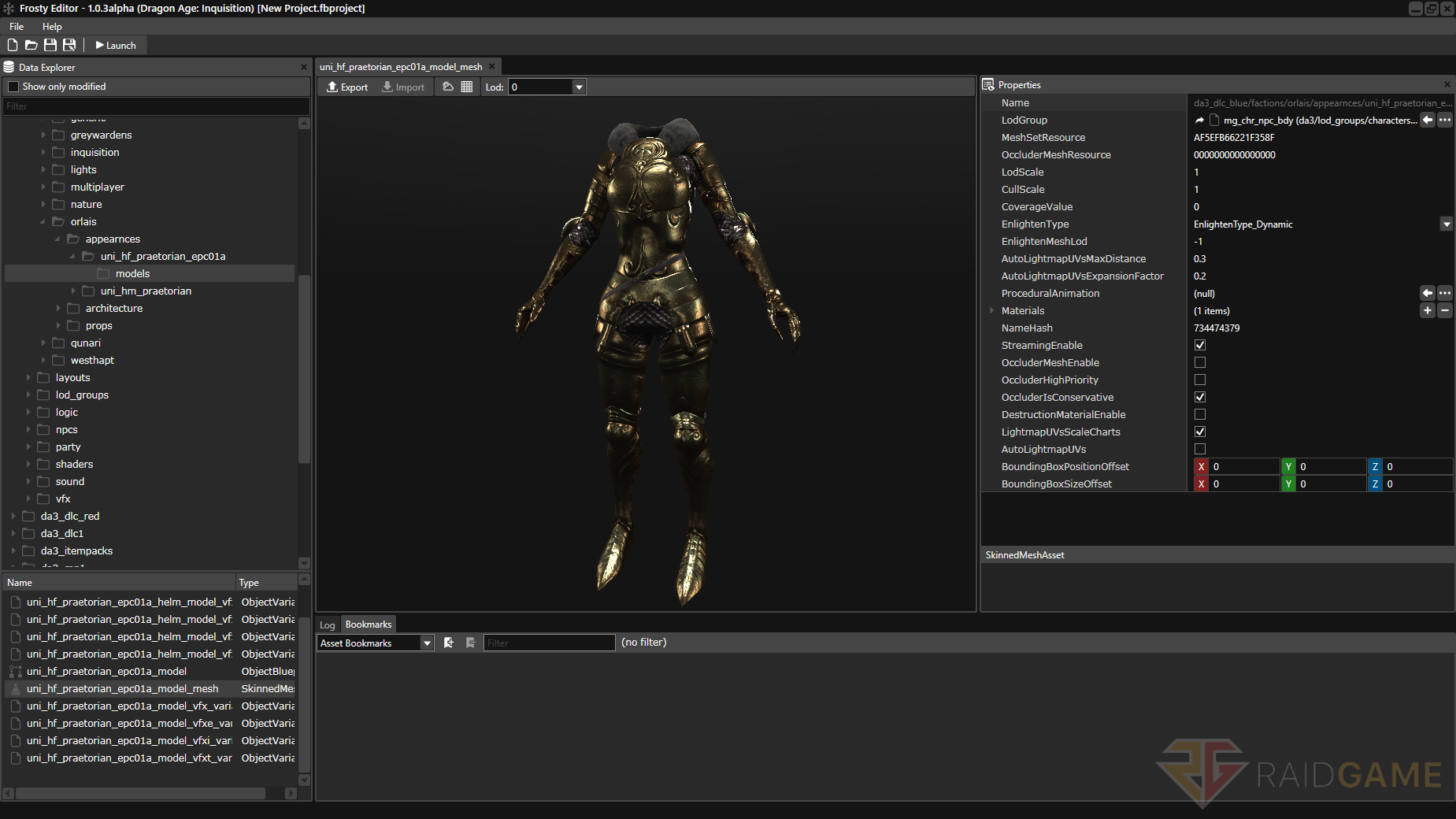Switch to the Log tab

tap(328, 624)
